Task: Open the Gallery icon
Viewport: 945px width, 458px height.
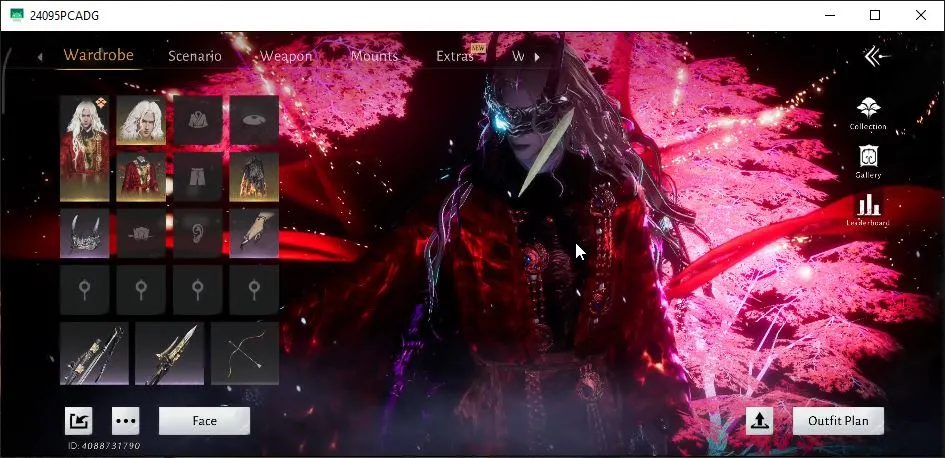Action: pyautogui.click(x=867, y=160)
